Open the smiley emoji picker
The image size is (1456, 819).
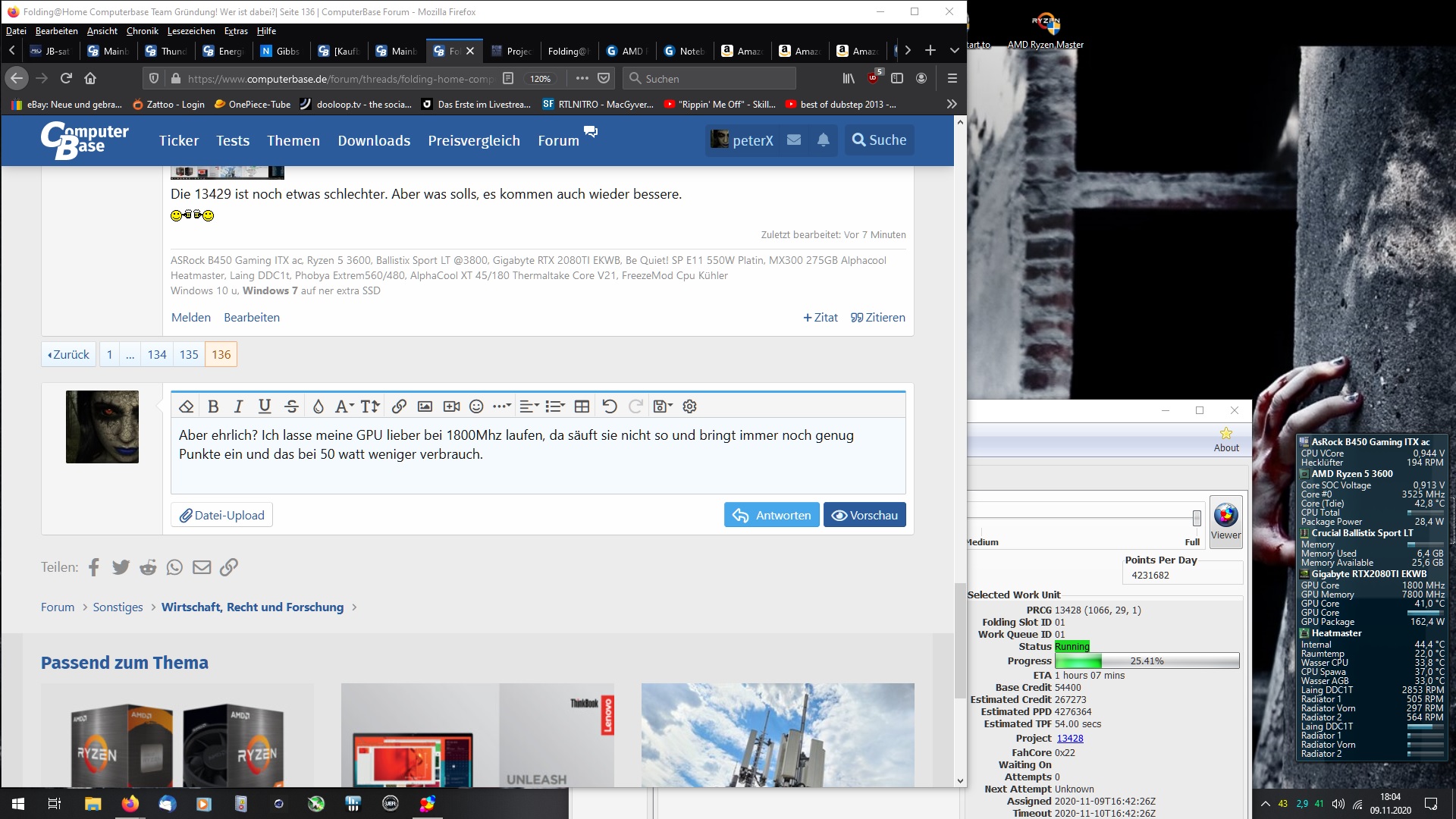(476, 406)
